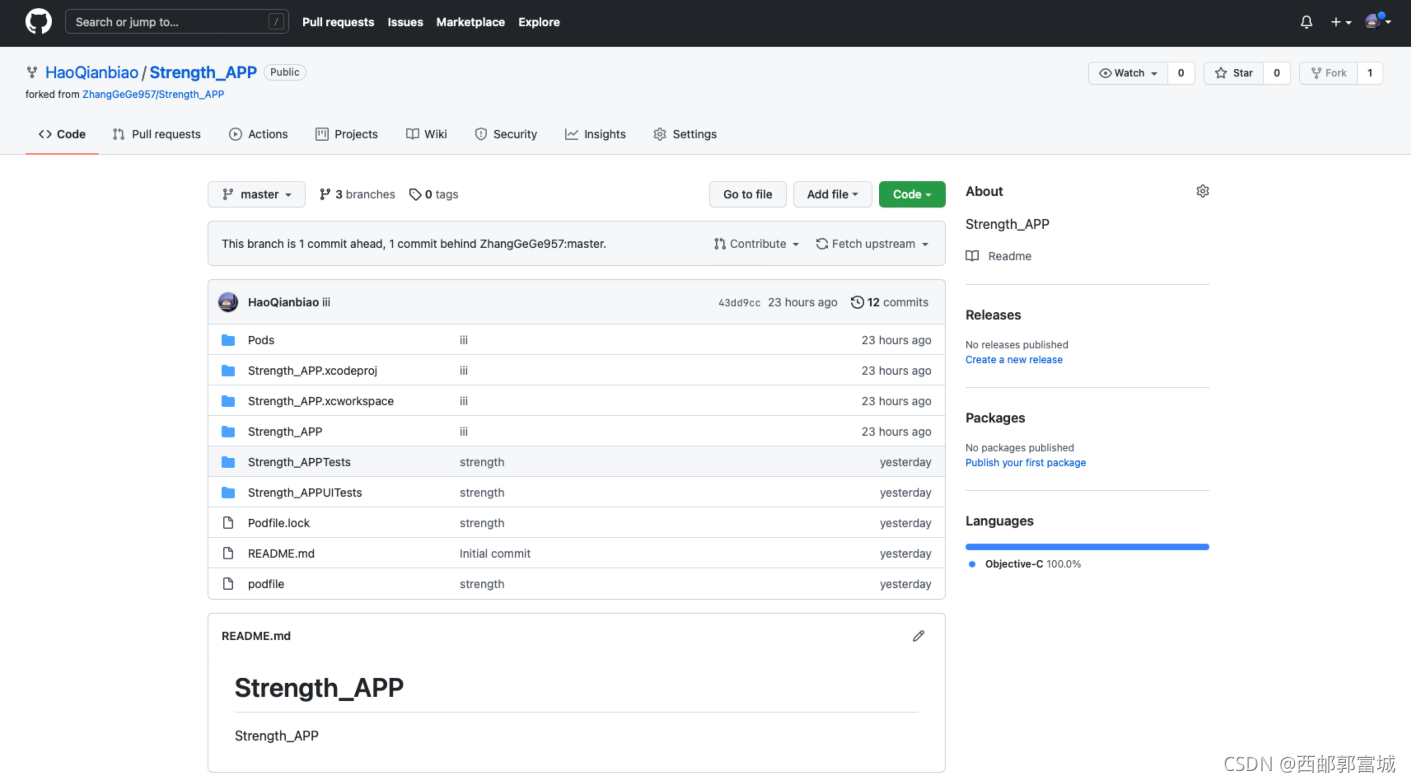Click the file icon beside Podfile.lock
Screen dimensions: 1411x782
click(228, 523)
